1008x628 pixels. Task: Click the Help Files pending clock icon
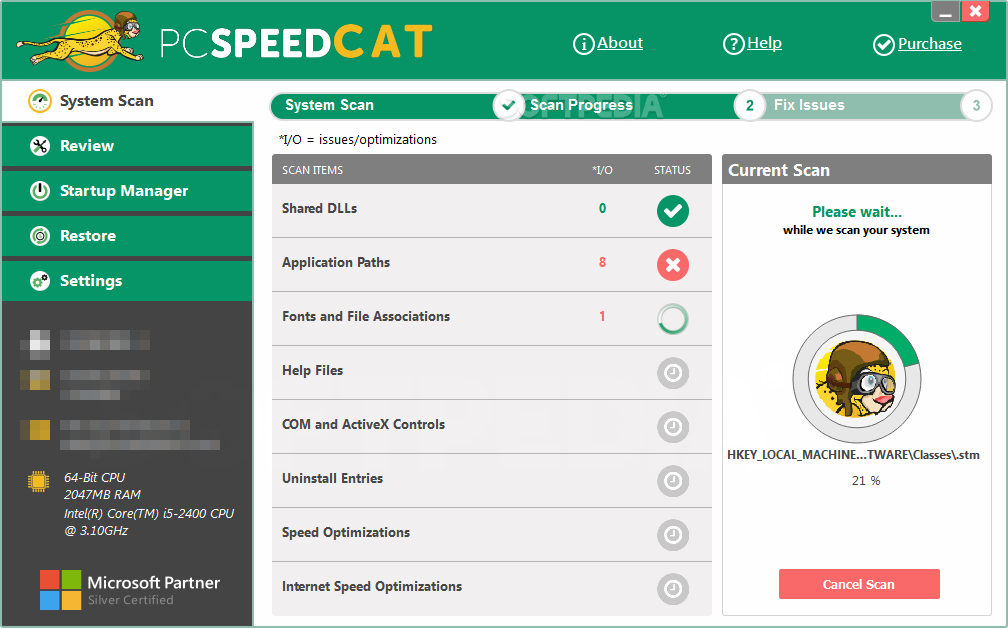point(672,373)
